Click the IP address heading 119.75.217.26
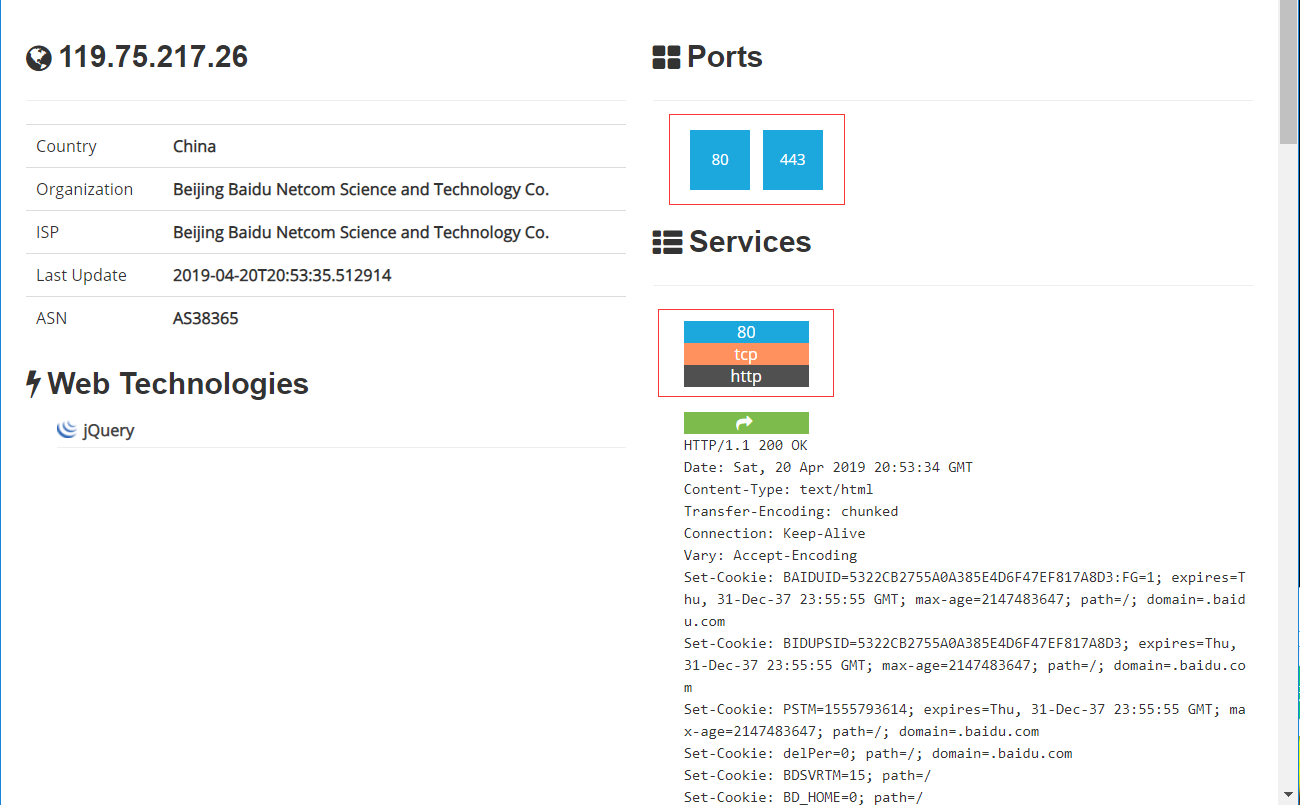The height and width of the screenshot is (805, 1300). (153, 57)
